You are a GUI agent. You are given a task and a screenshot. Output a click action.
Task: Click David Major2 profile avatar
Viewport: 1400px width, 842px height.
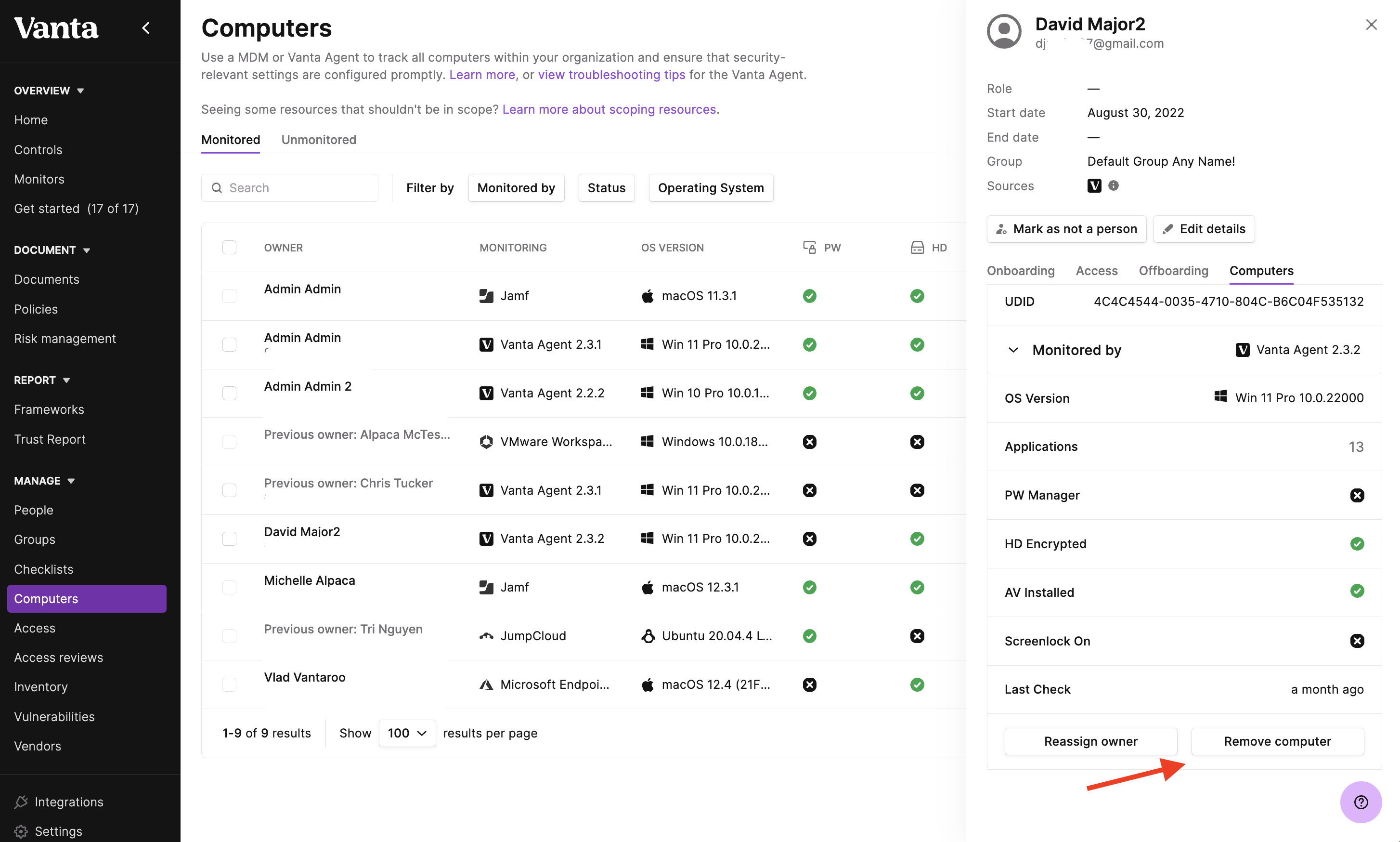click(x=1004, y=31)
